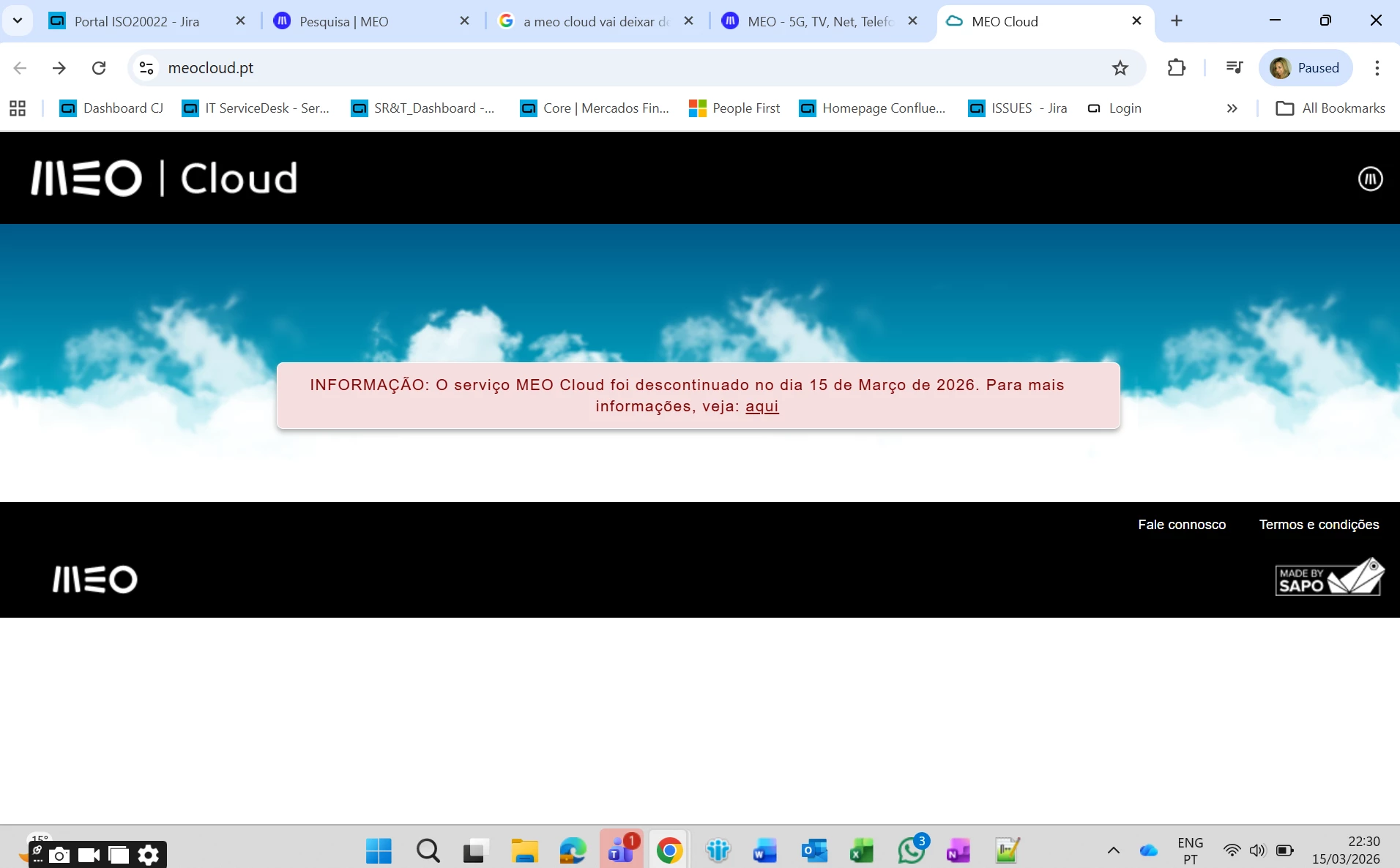Open the Extensions puzzle icon
This screenshot has height=868, width=1400.
coord(1176,68)
